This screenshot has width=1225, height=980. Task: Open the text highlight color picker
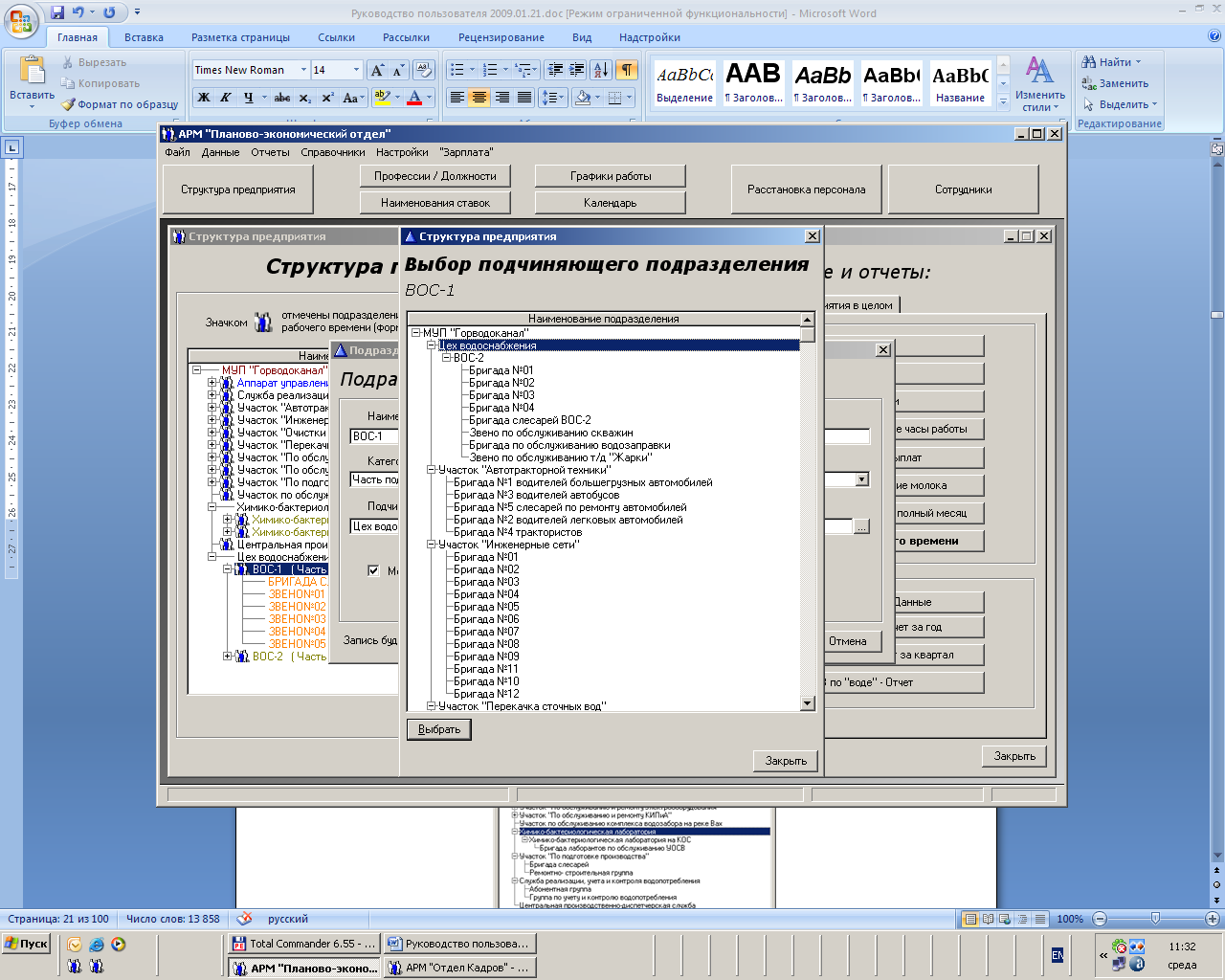(395, 98)
